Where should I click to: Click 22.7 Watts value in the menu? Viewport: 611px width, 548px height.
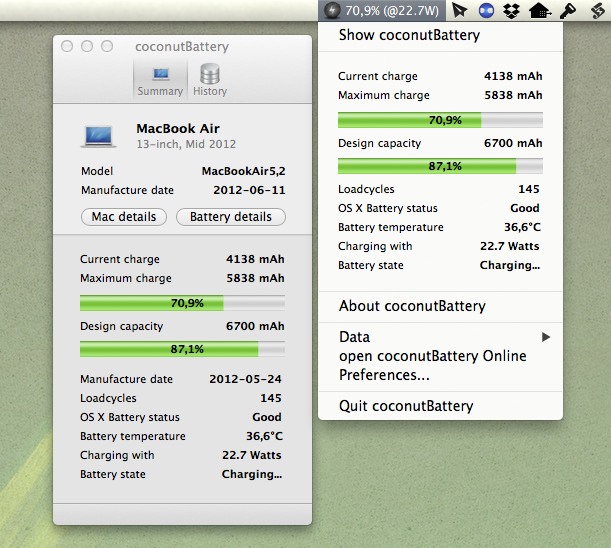[510, 246]
